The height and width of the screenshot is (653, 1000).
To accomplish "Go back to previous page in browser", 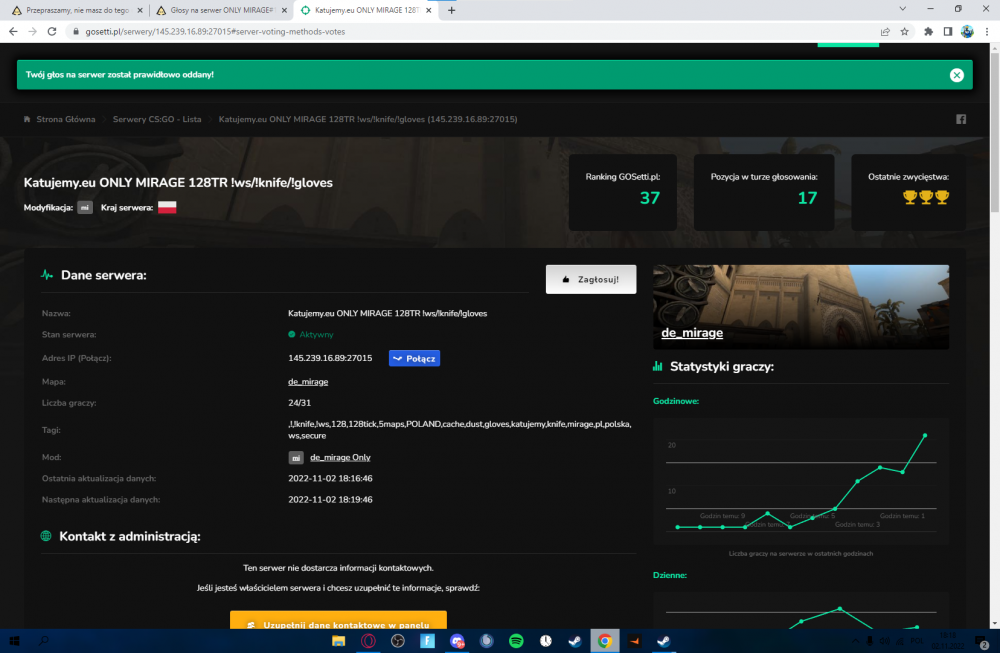I will coord(13,31).
